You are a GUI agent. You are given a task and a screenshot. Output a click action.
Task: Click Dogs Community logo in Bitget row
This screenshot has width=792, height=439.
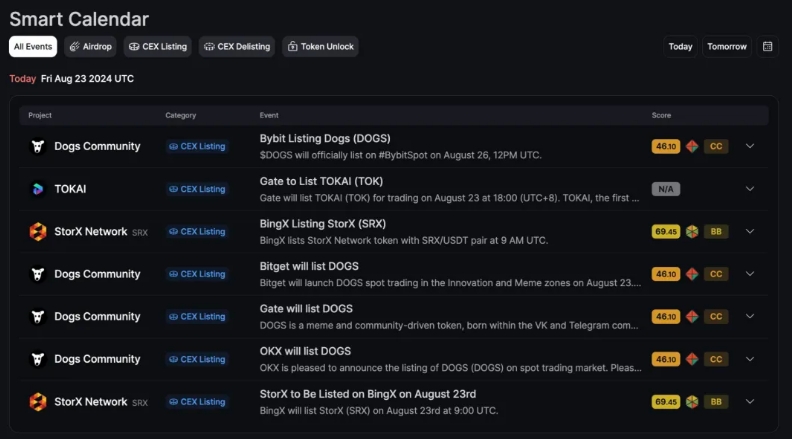38,274
